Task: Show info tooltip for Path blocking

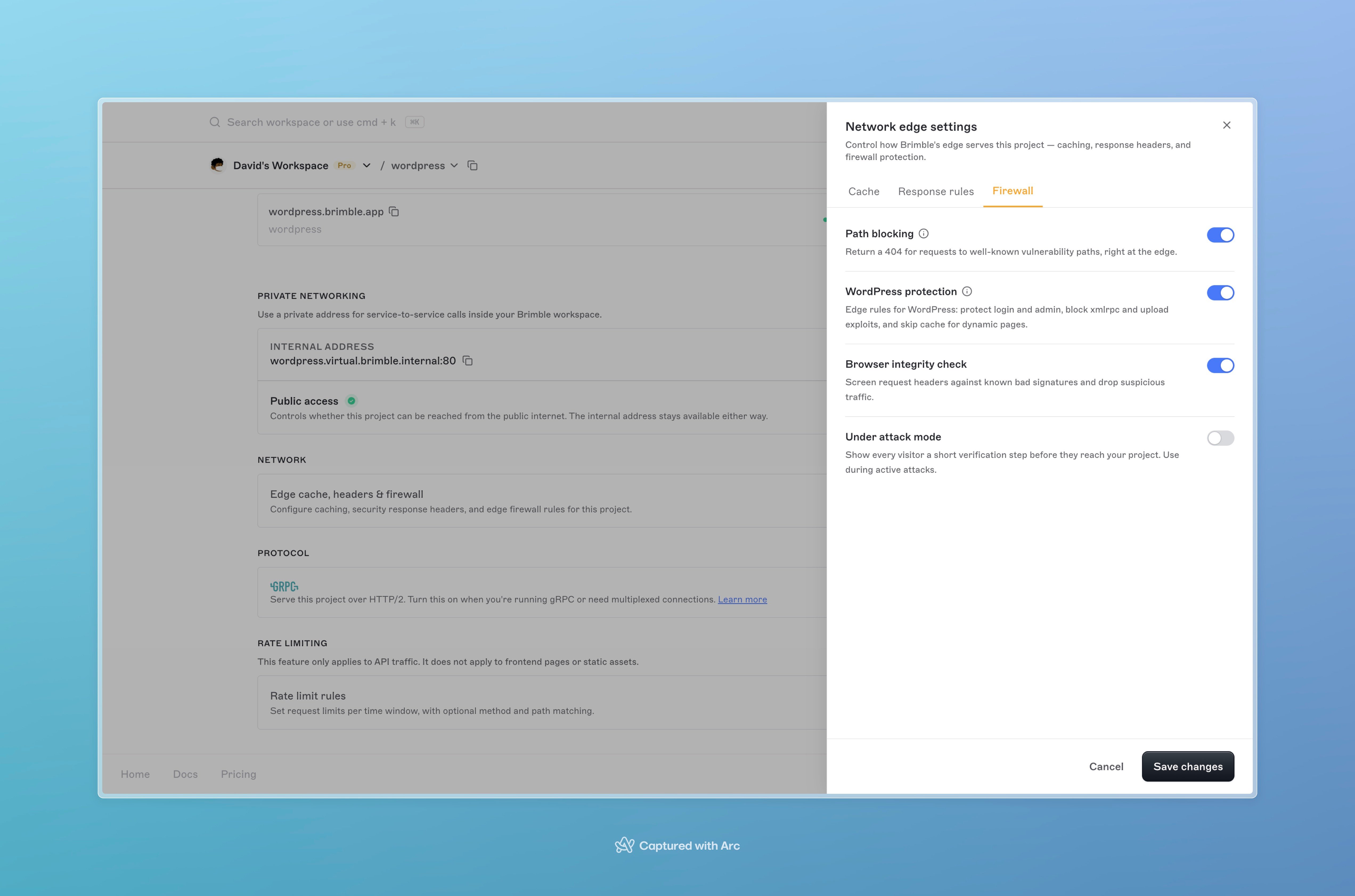Action: coord(923,234)
